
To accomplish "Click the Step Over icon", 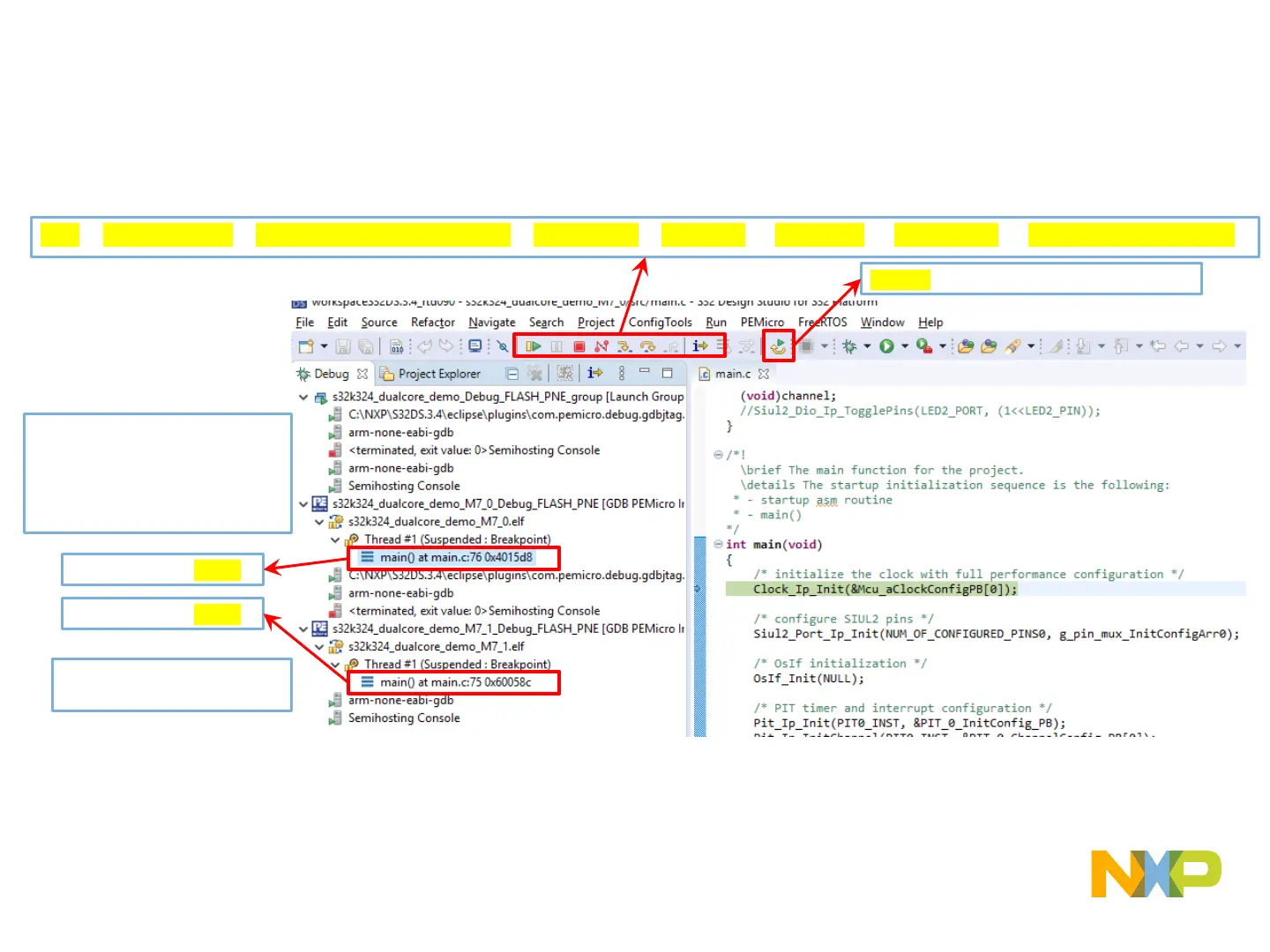I will click(648, 346).
